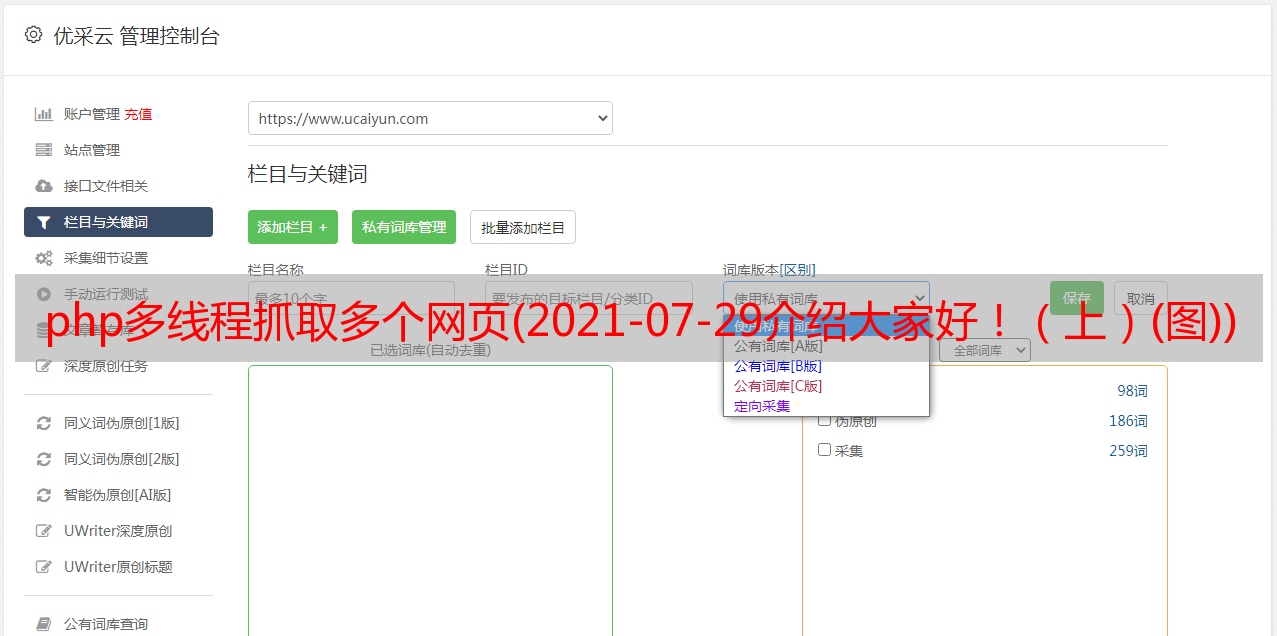Click the 私有词库管理 button
Screen dimensions: 1277x636
(404, 227)
